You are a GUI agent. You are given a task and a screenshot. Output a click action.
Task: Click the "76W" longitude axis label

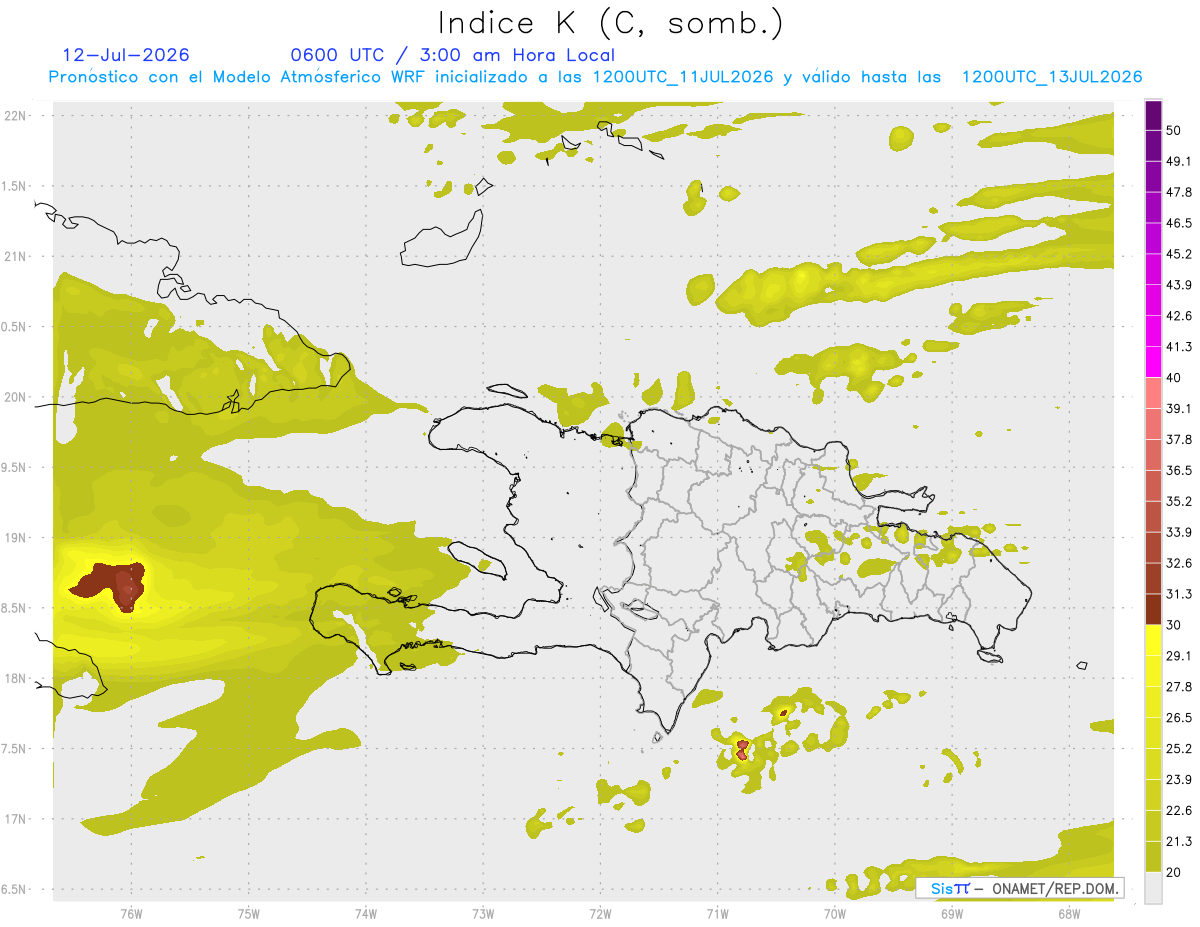(x=131, y=913)
